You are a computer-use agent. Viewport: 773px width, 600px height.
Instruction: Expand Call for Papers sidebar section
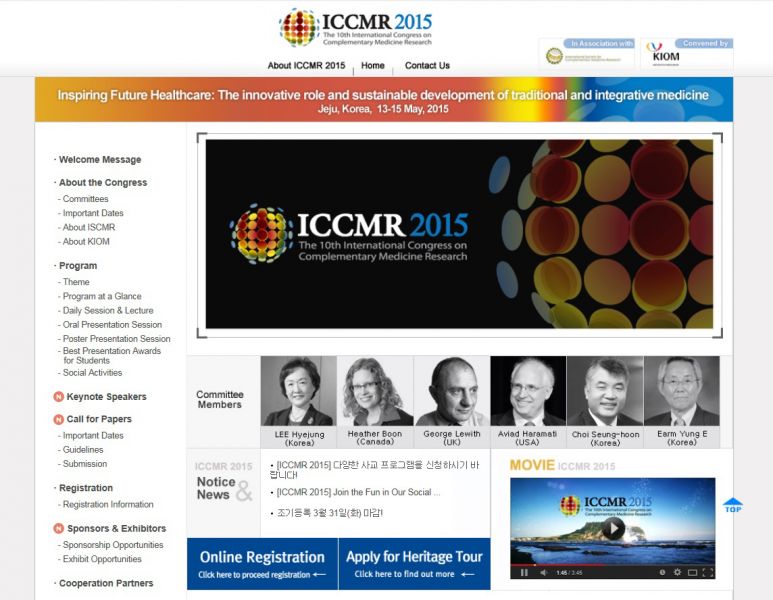99,419
